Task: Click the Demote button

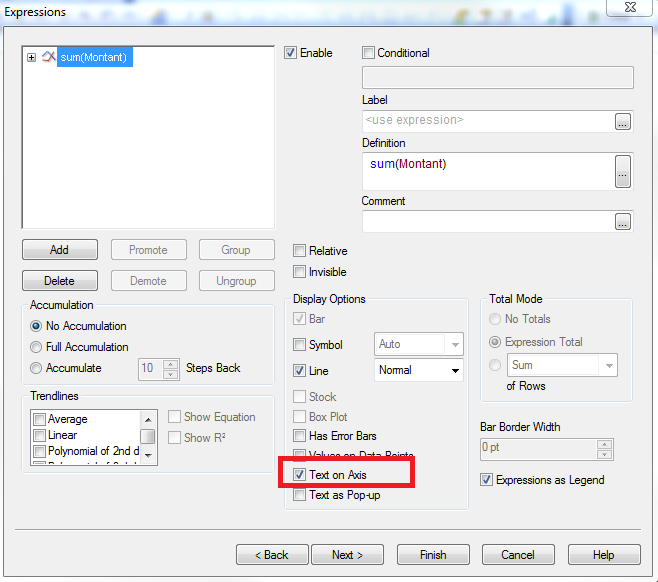Action: [149, 281]
